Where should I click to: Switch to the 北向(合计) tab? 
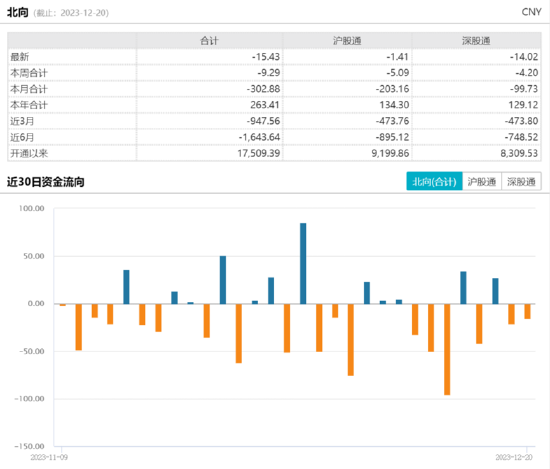434,181
